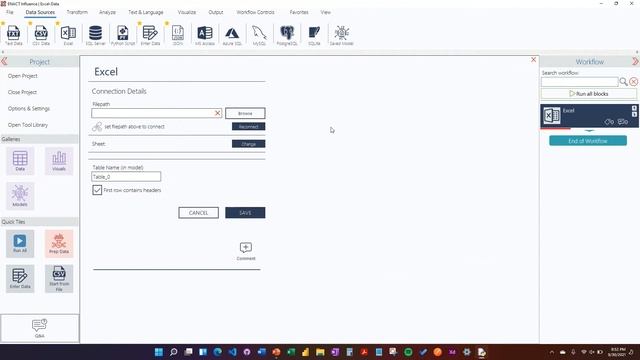Switch to the Visualize tab
Screen dimensions: 640x360
(187, 12)
